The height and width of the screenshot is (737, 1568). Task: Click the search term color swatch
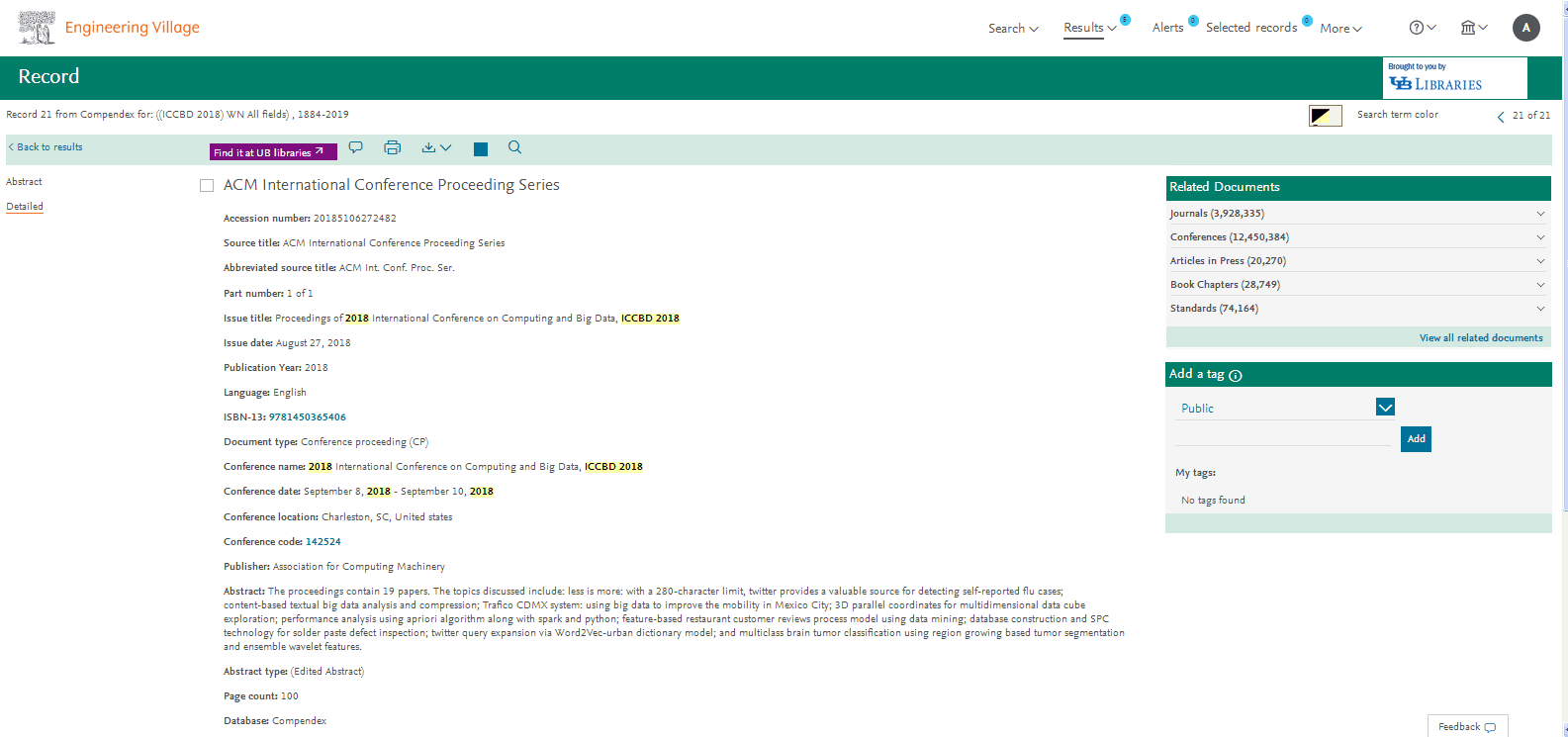pos(1325,116)
